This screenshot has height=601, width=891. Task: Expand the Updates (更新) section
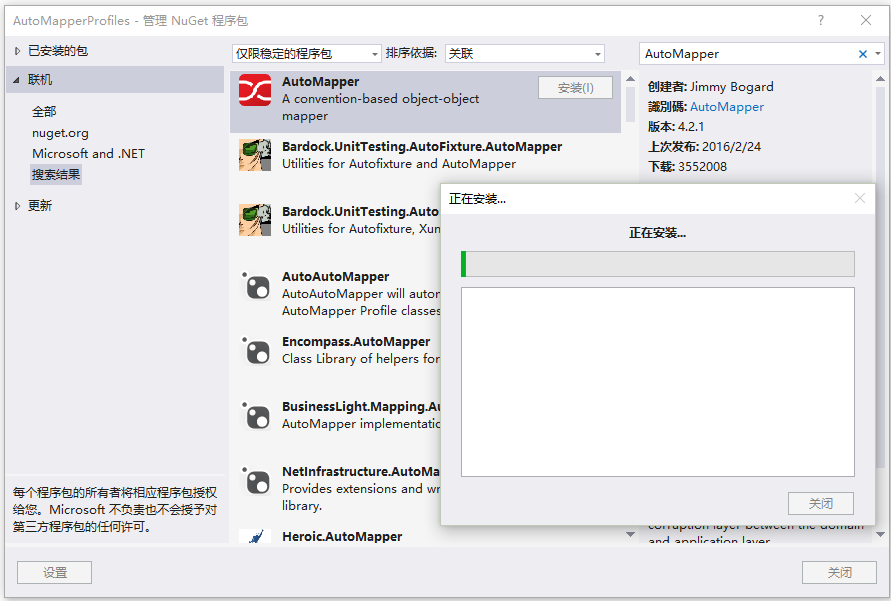point(17,206)
